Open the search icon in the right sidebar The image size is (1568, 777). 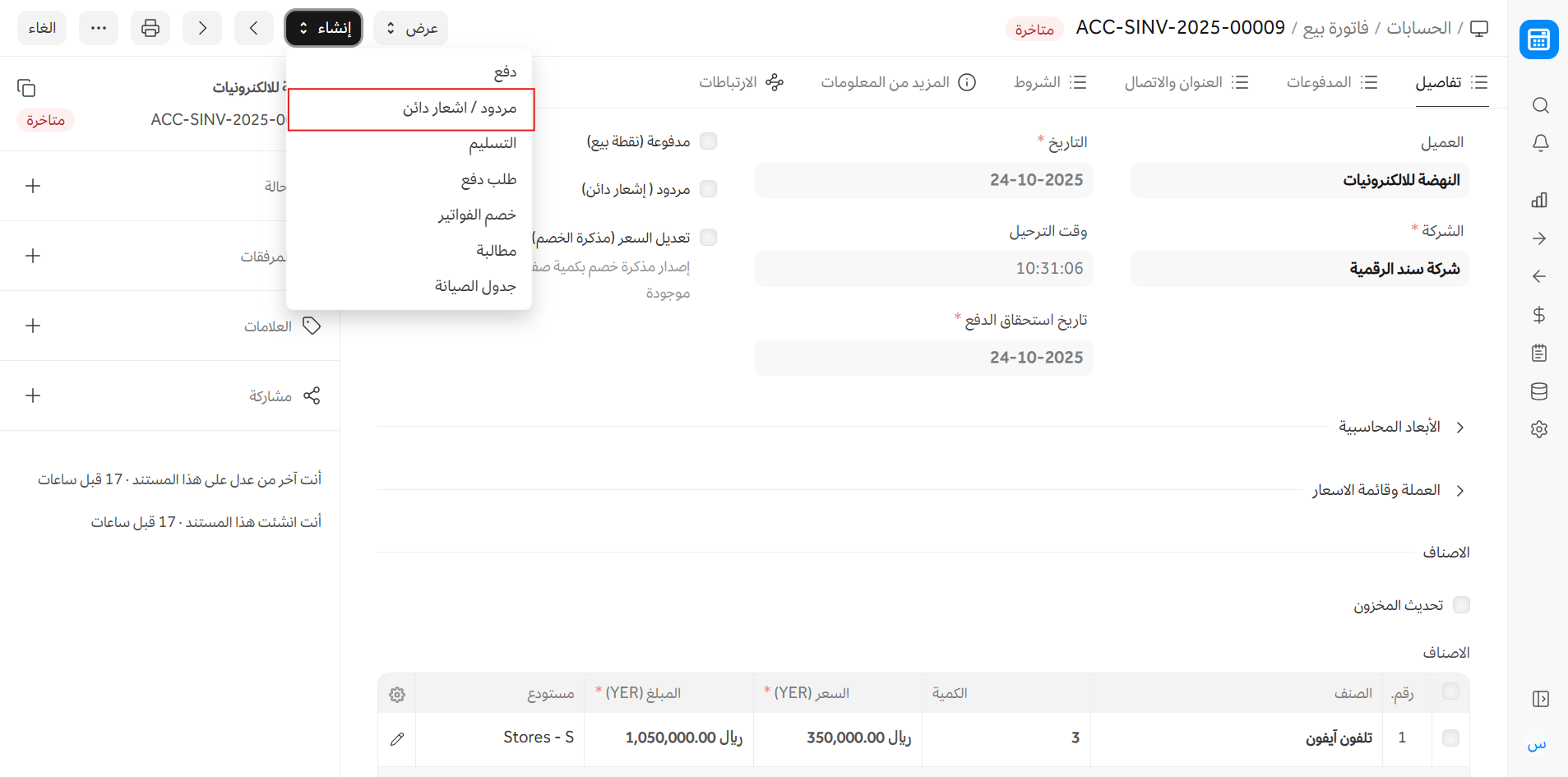[1540, 105]
